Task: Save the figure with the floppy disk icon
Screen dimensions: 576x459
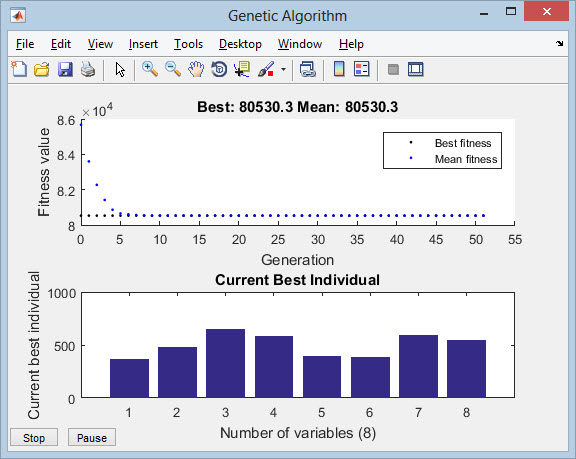Action: click(x=65, y=69)
